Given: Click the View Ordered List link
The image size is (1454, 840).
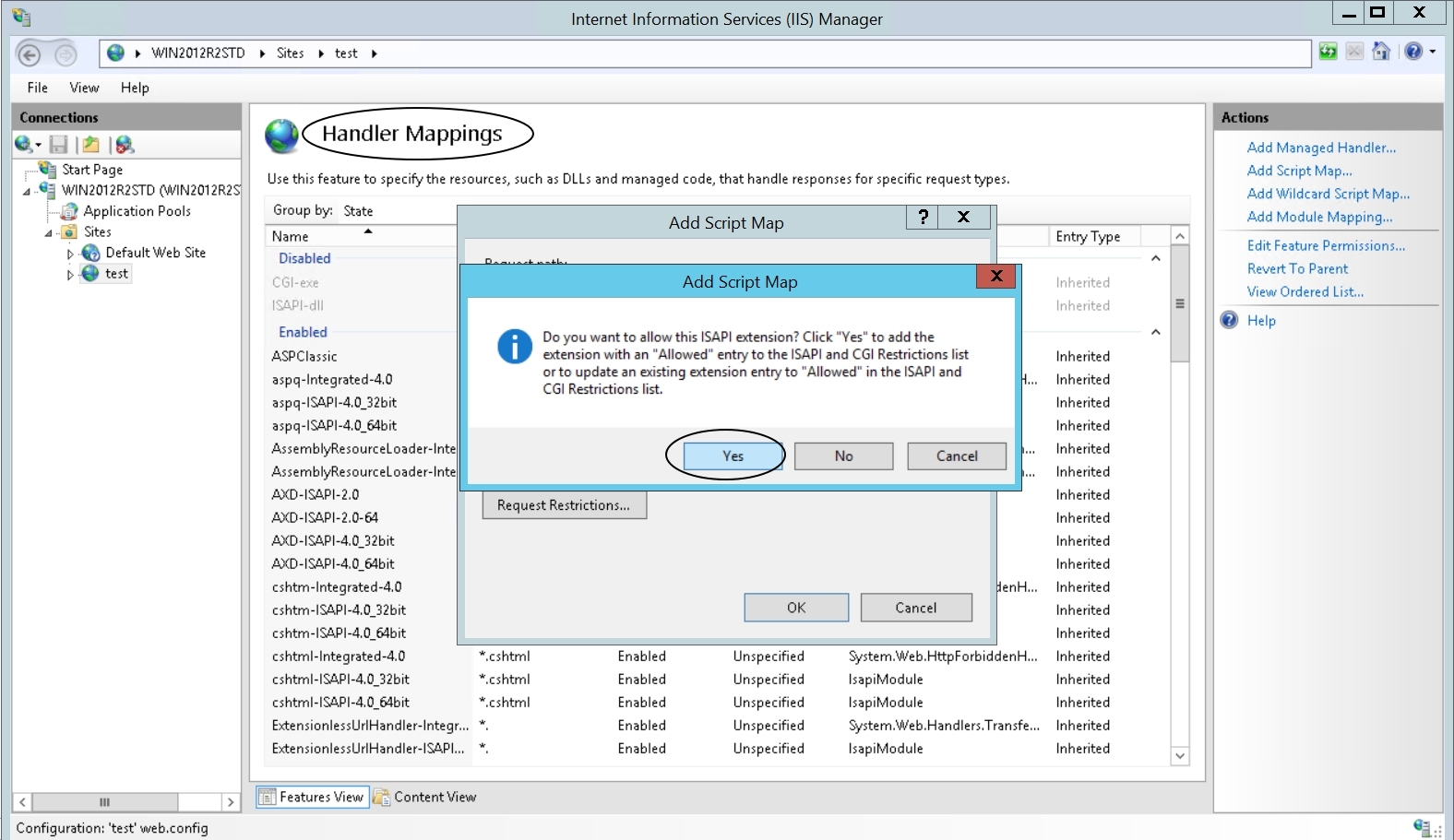Looking at the screenshot, I should point(1305,291).
